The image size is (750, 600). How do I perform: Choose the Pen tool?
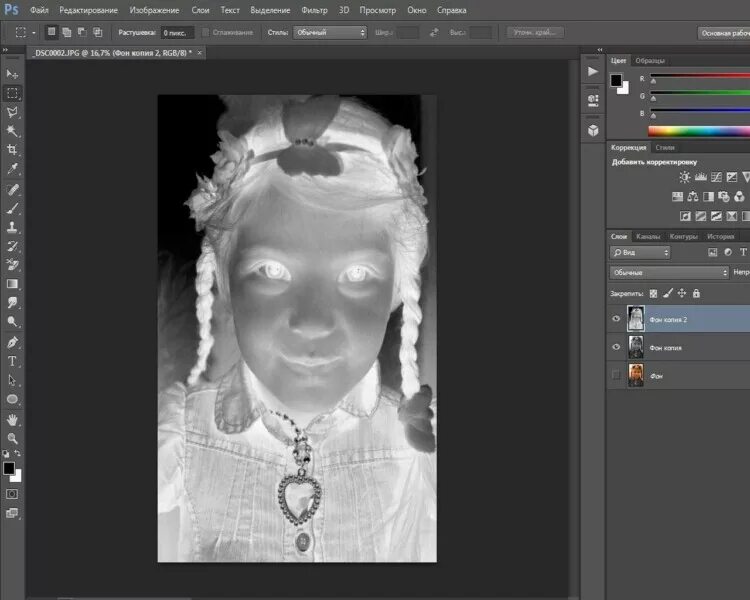click(x=13, y=342)
